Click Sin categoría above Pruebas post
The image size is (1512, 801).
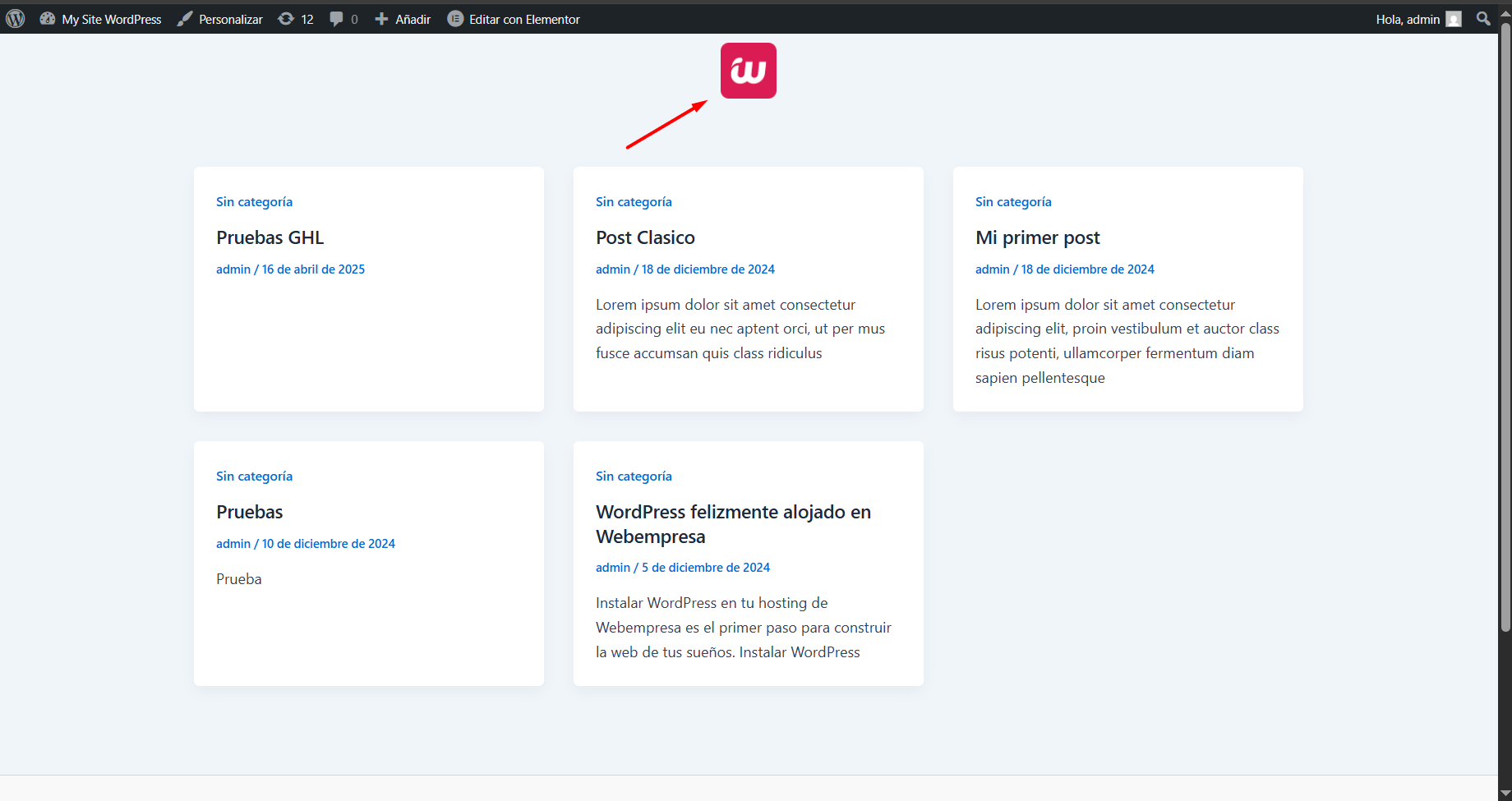255,476
